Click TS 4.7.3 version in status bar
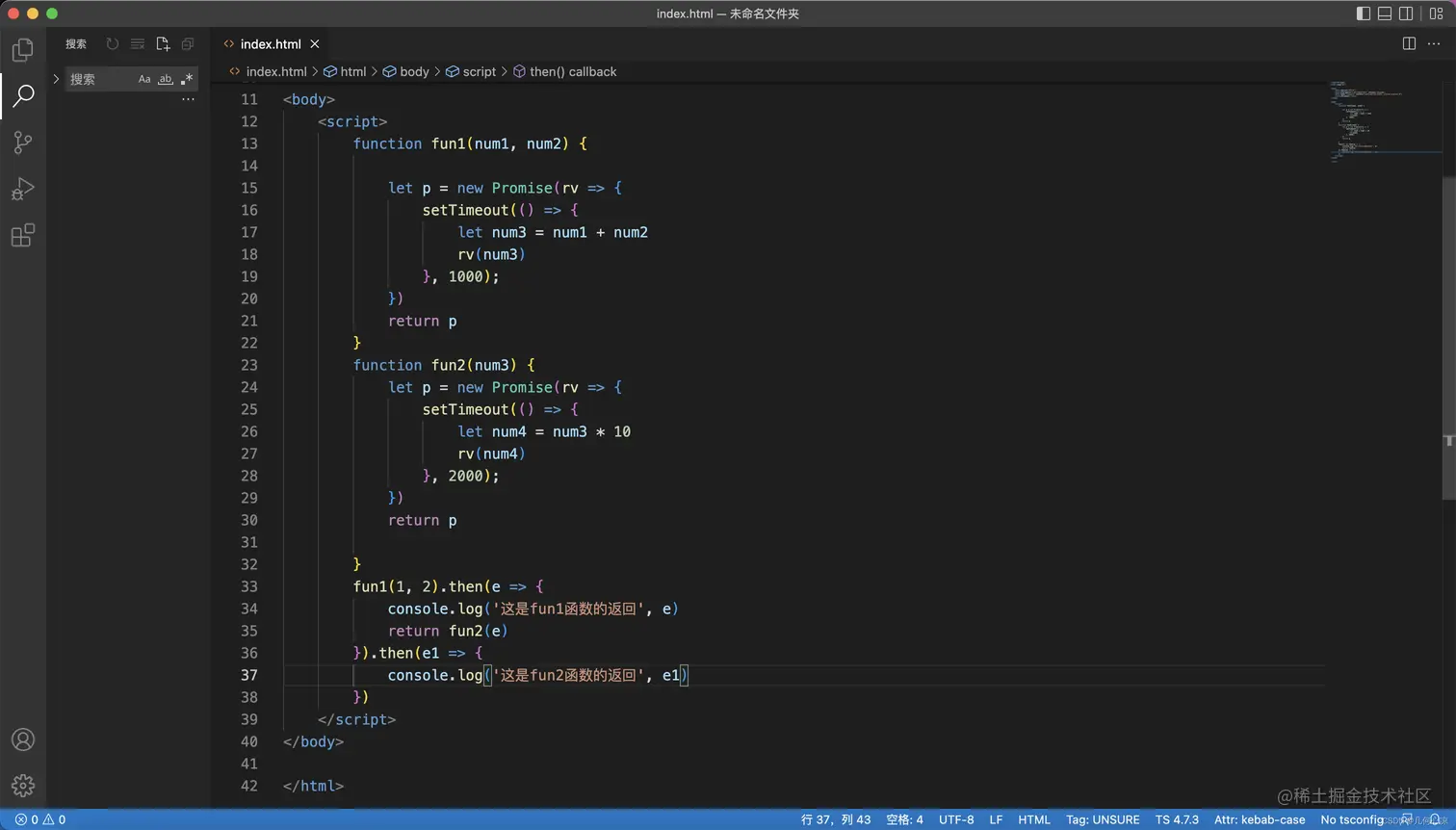 [x=1177, y=819]
